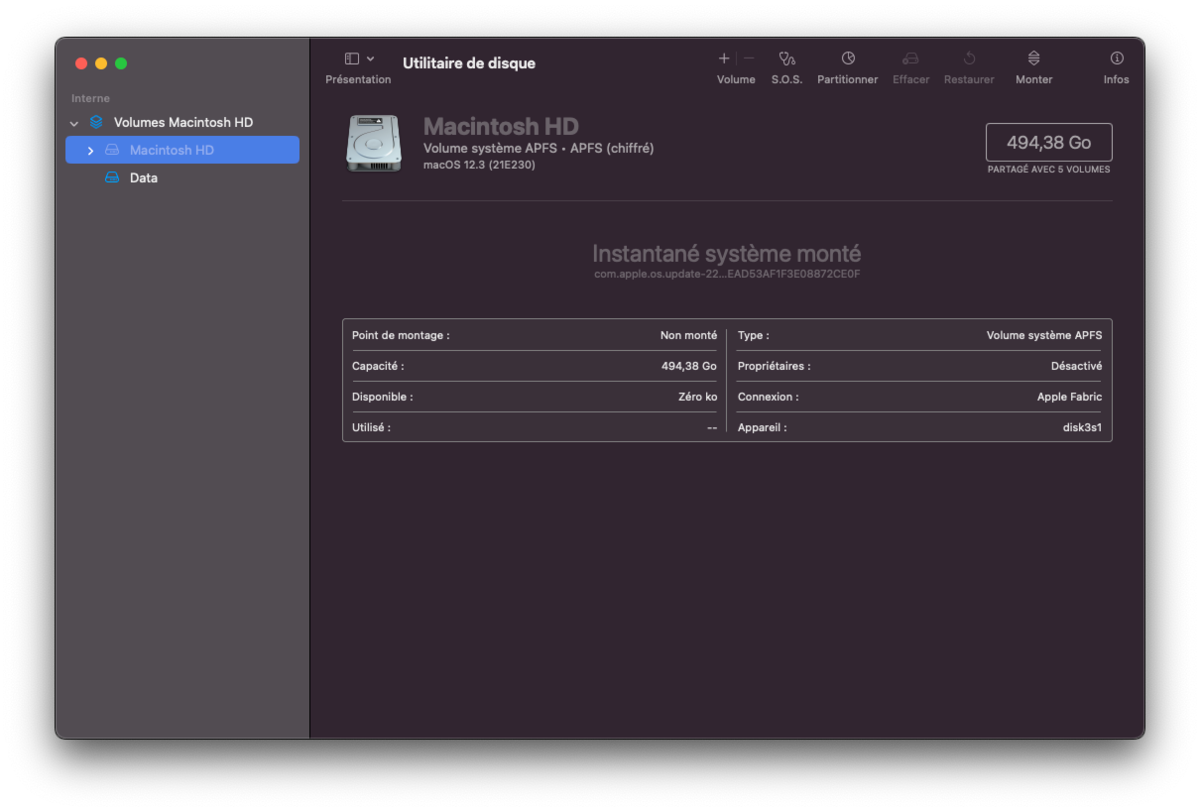Click the Restaurer restore icon
The image size is (1200, 812).
(969, 59)
